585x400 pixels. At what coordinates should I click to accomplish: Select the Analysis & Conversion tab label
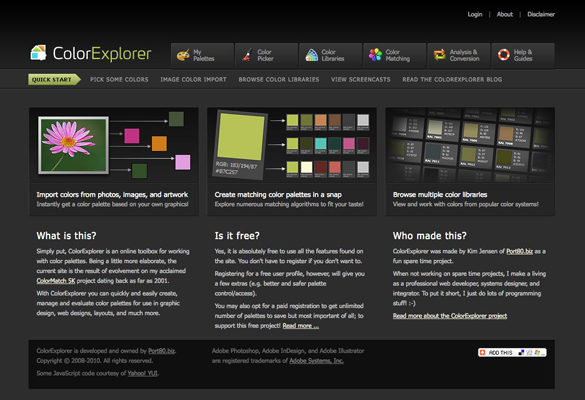click(464, 55)
